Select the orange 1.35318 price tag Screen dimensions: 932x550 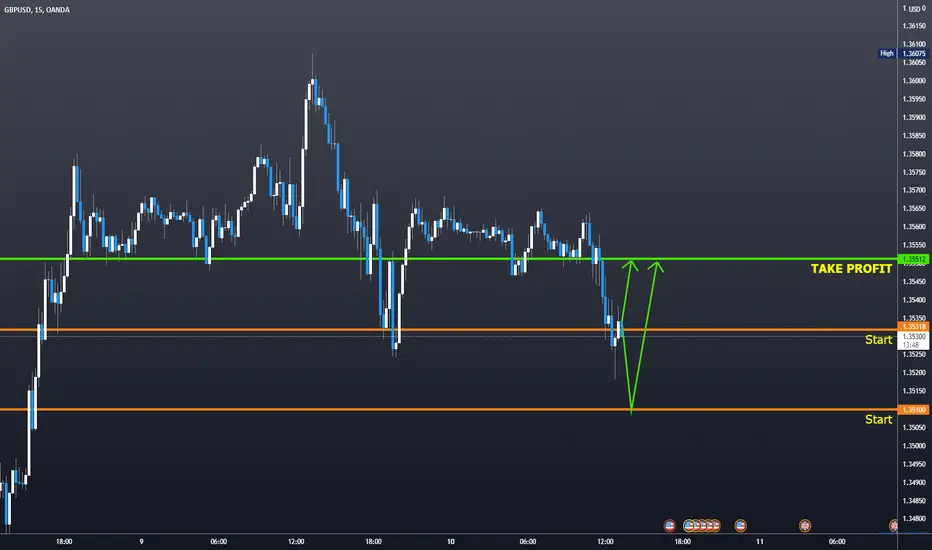pos(914,326)
